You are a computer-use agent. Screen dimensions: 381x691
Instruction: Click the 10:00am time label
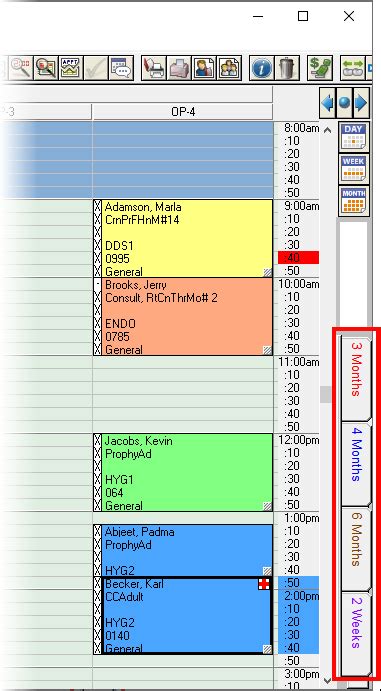(299, 284)
